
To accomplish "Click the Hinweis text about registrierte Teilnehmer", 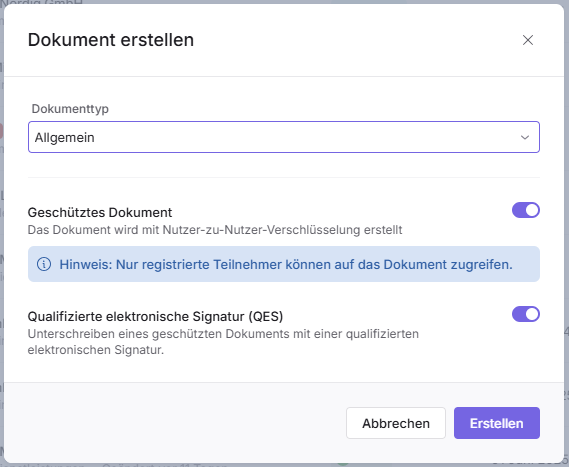I will pyautogui.click(x=286, y=265).
